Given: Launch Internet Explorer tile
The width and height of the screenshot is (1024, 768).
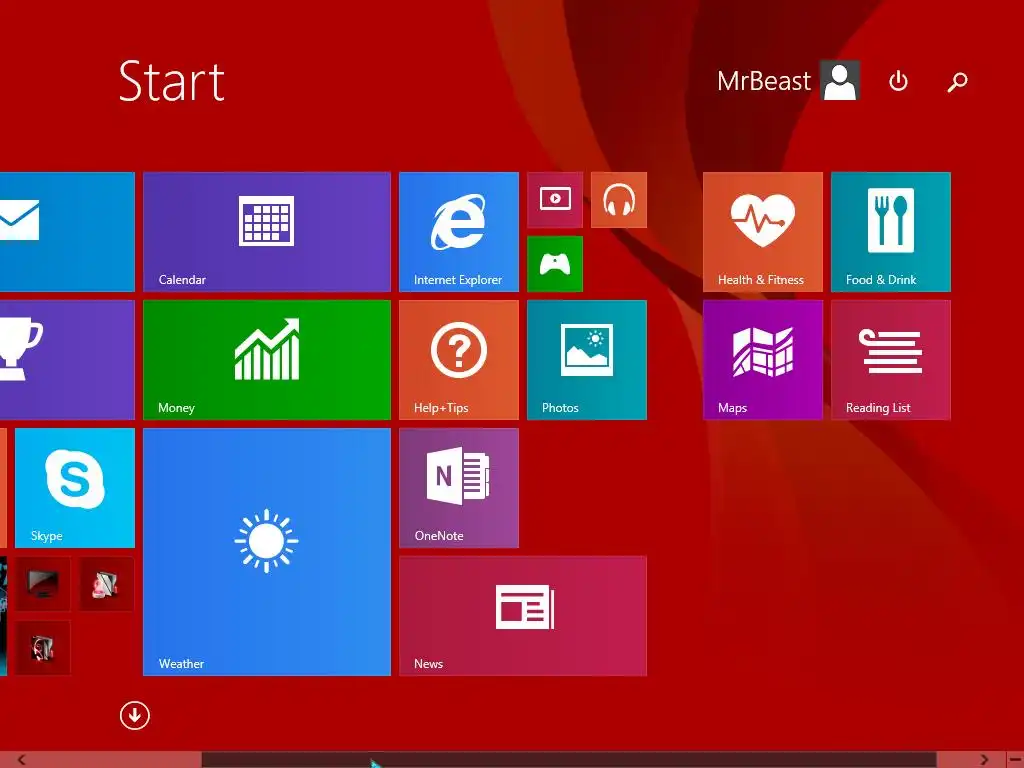Looking at the screenshot, I should (458, 232).
